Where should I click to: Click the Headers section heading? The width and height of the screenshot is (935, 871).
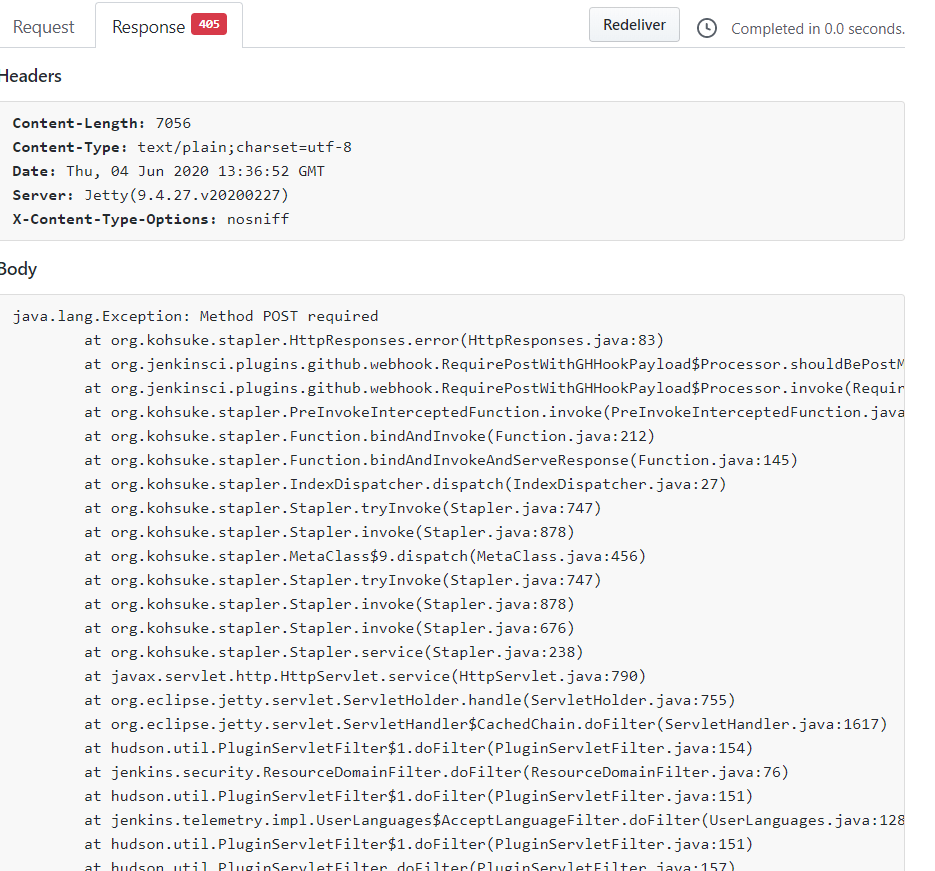click(x=30, y=76)
